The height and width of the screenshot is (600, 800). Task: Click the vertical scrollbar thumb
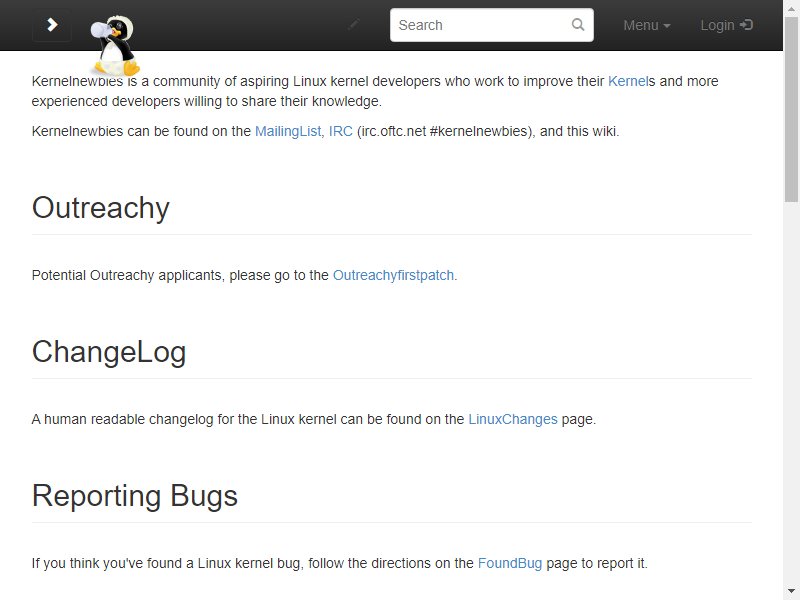point(791,110)
